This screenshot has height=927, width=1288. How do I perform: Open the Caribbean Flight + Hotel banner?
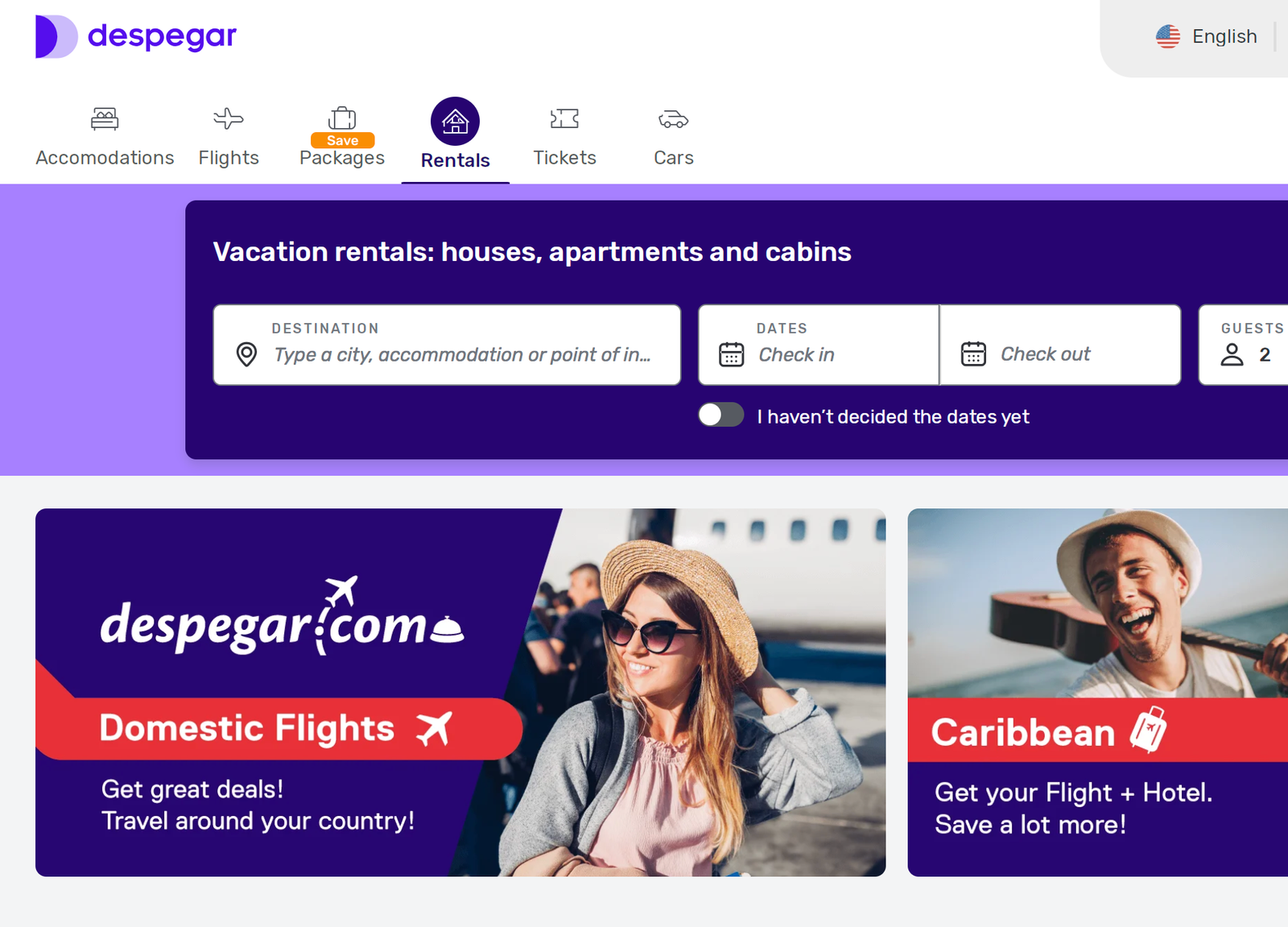pyautogui.click(x=1098, y=693)
